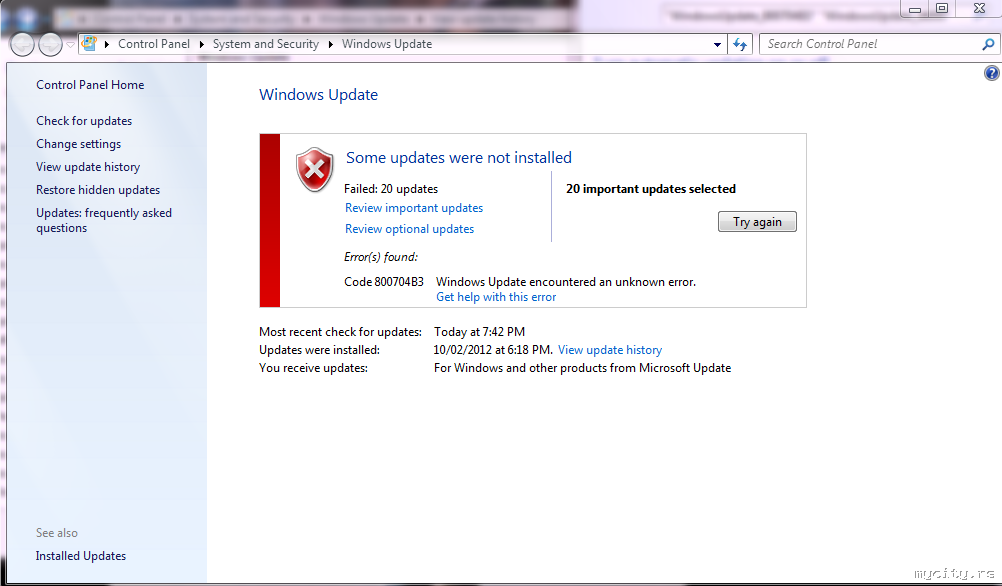Open Change settings in sidebar
This screenshot has height=586, width=1002.
(79, 144)
